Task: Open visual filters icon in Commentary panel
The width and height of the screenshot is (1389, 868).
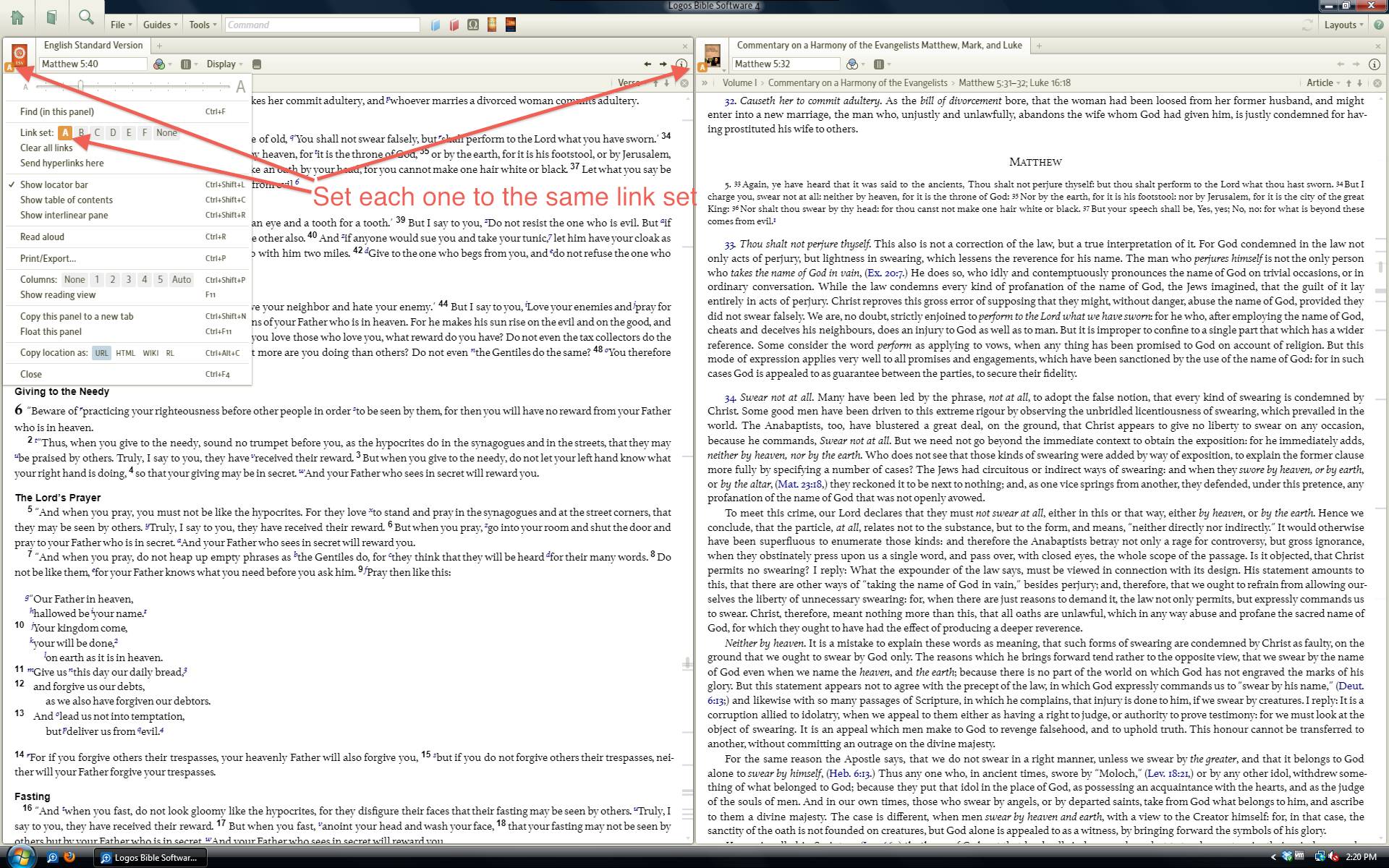Action: [x=852, y=64]
